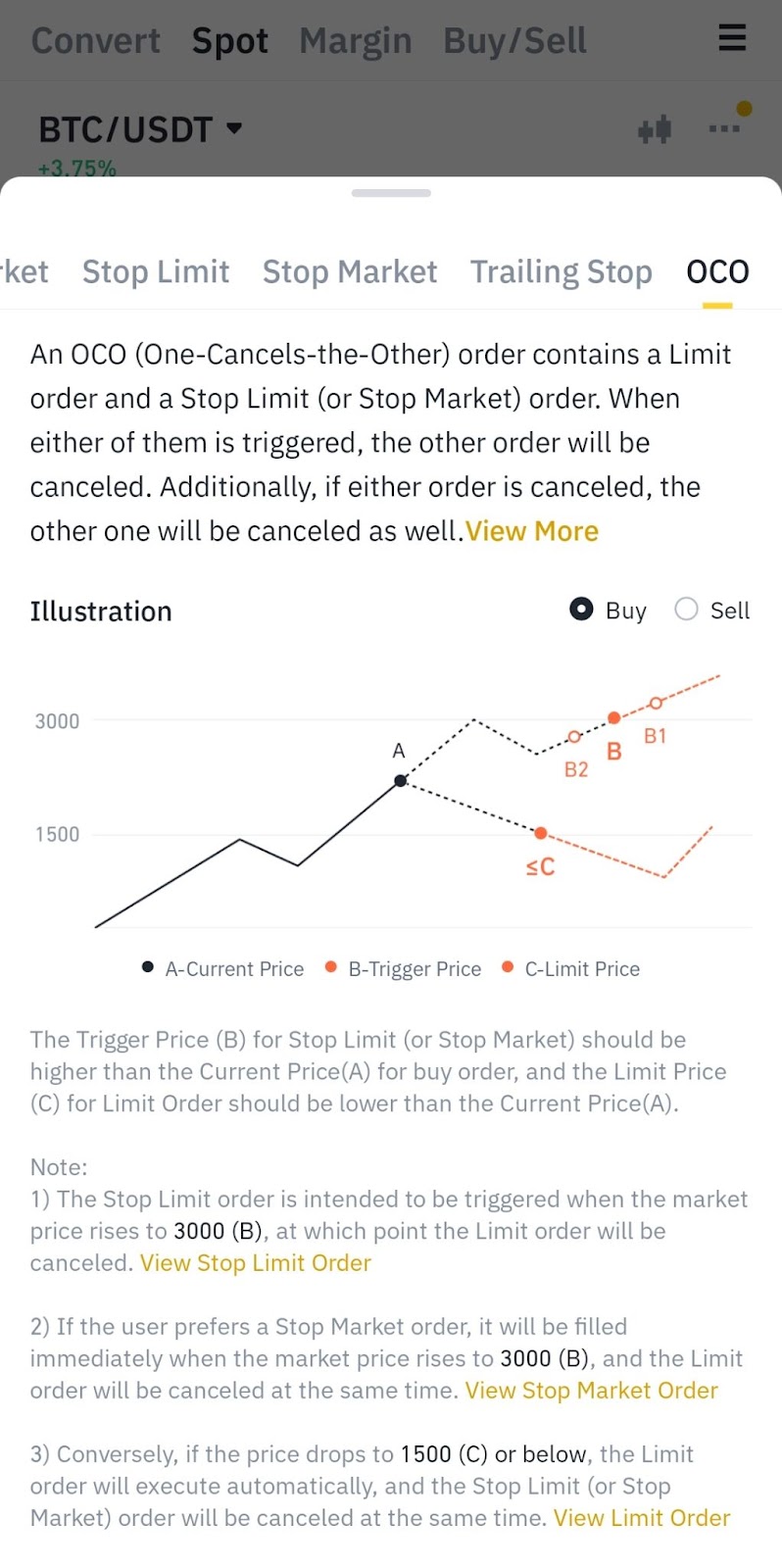Open the View Stop Market Order link

click(592, 1390)
